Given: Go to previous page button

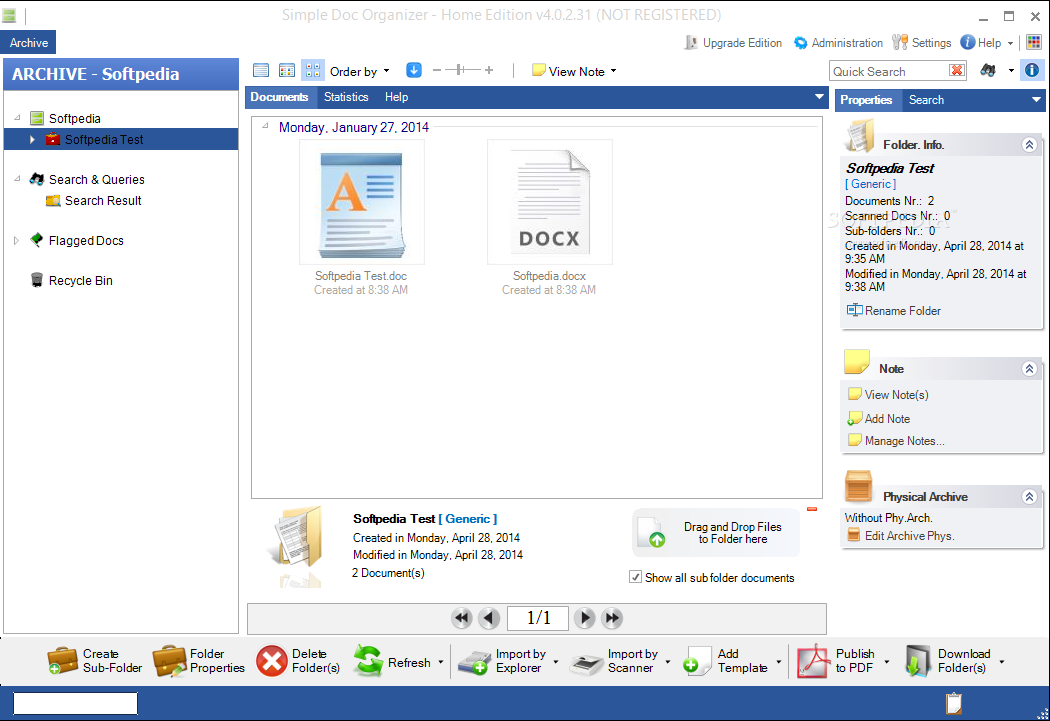Looking at the screenshot, I should 490,618.
